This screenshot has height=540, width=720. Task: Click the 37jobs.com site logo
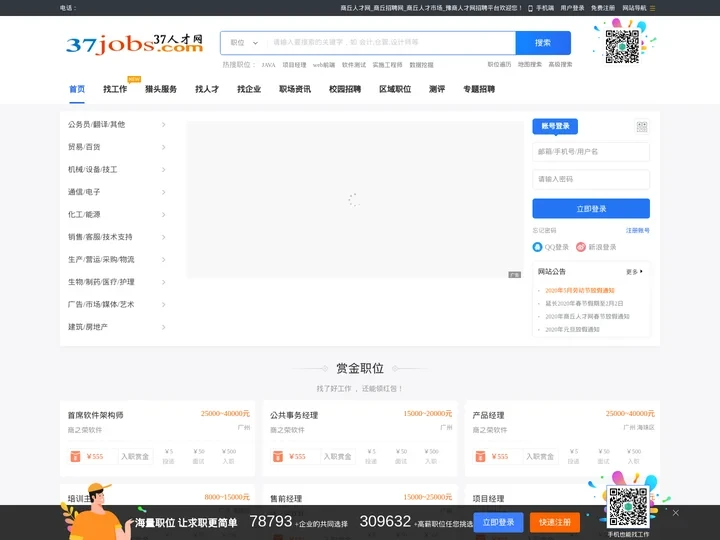click(x=134, y=45)
